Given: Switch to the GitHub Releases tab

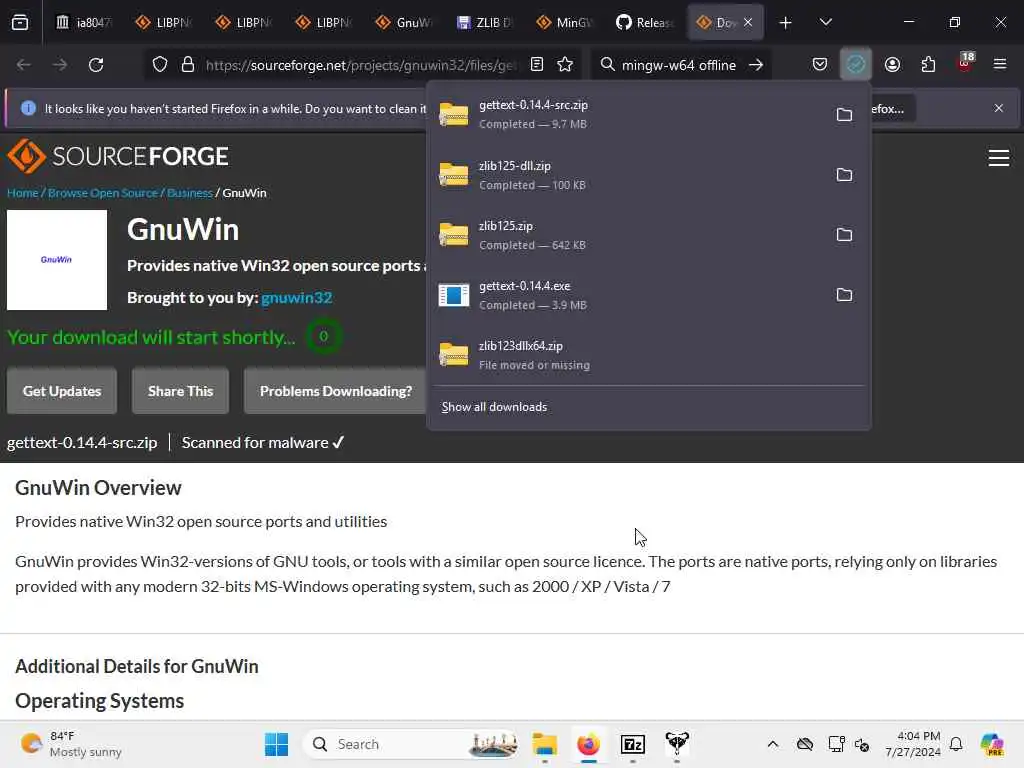Looking at the screenshot, I should (x=644, y=22).
